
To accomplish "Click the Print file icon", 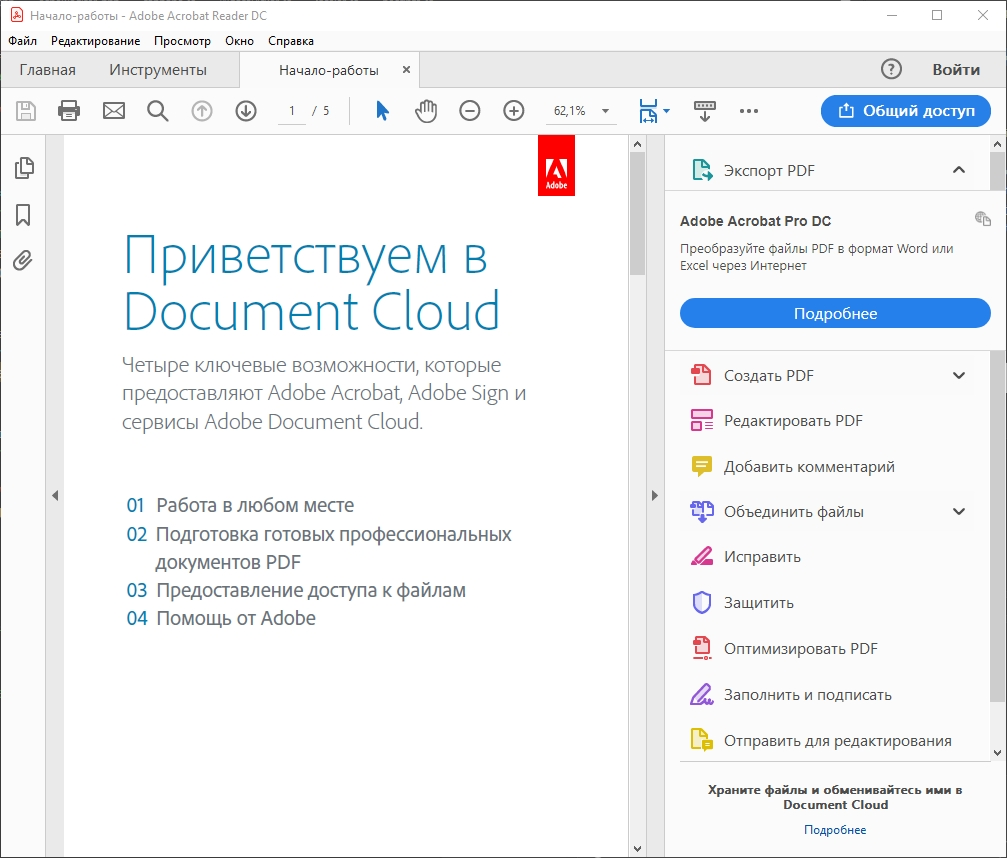I will [69, 111].
